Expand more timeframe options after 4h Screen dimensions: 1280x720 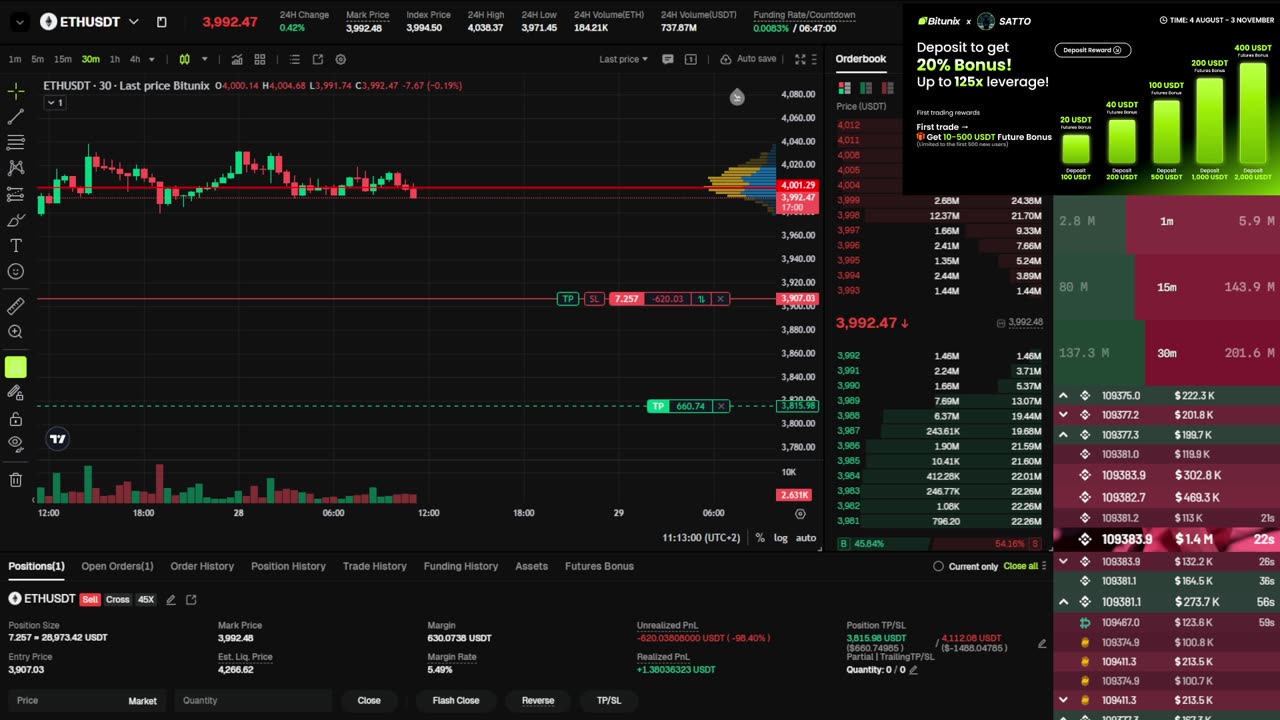tap(151, 59)
